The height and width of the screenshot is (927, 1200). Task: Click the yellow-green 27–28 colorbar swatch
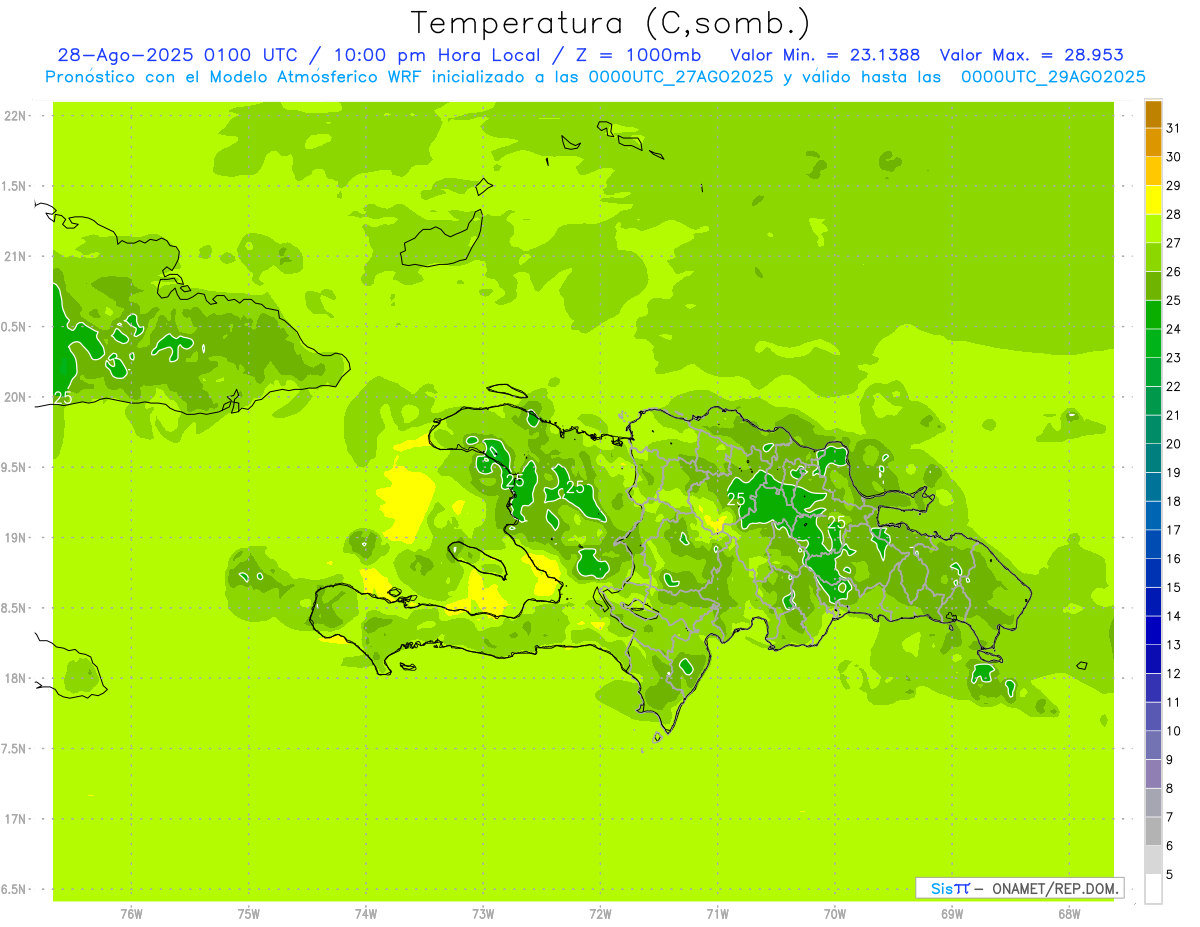[1153, 229]
